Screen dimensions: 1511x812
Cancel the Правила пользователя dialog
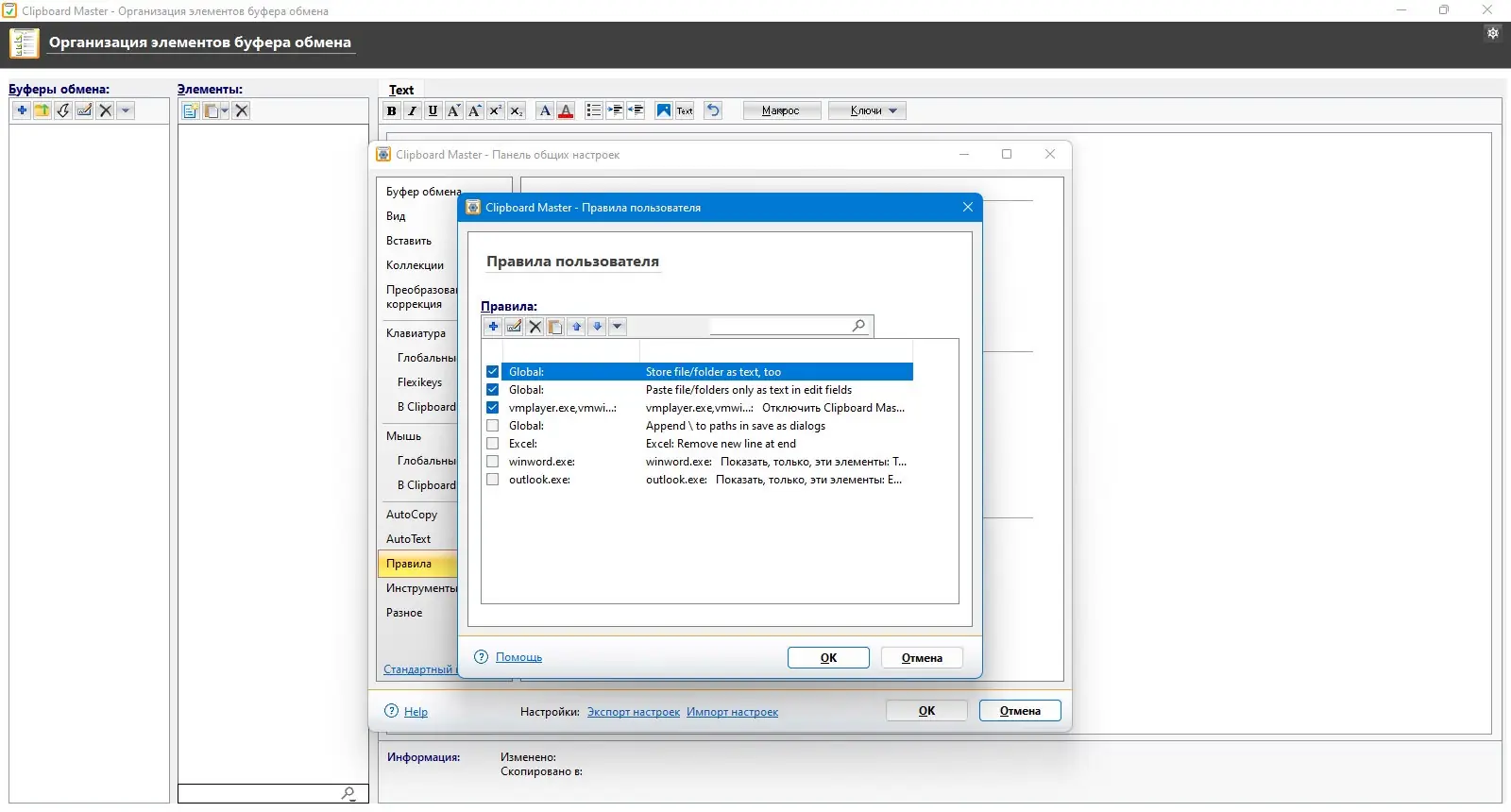pos(922,658)
